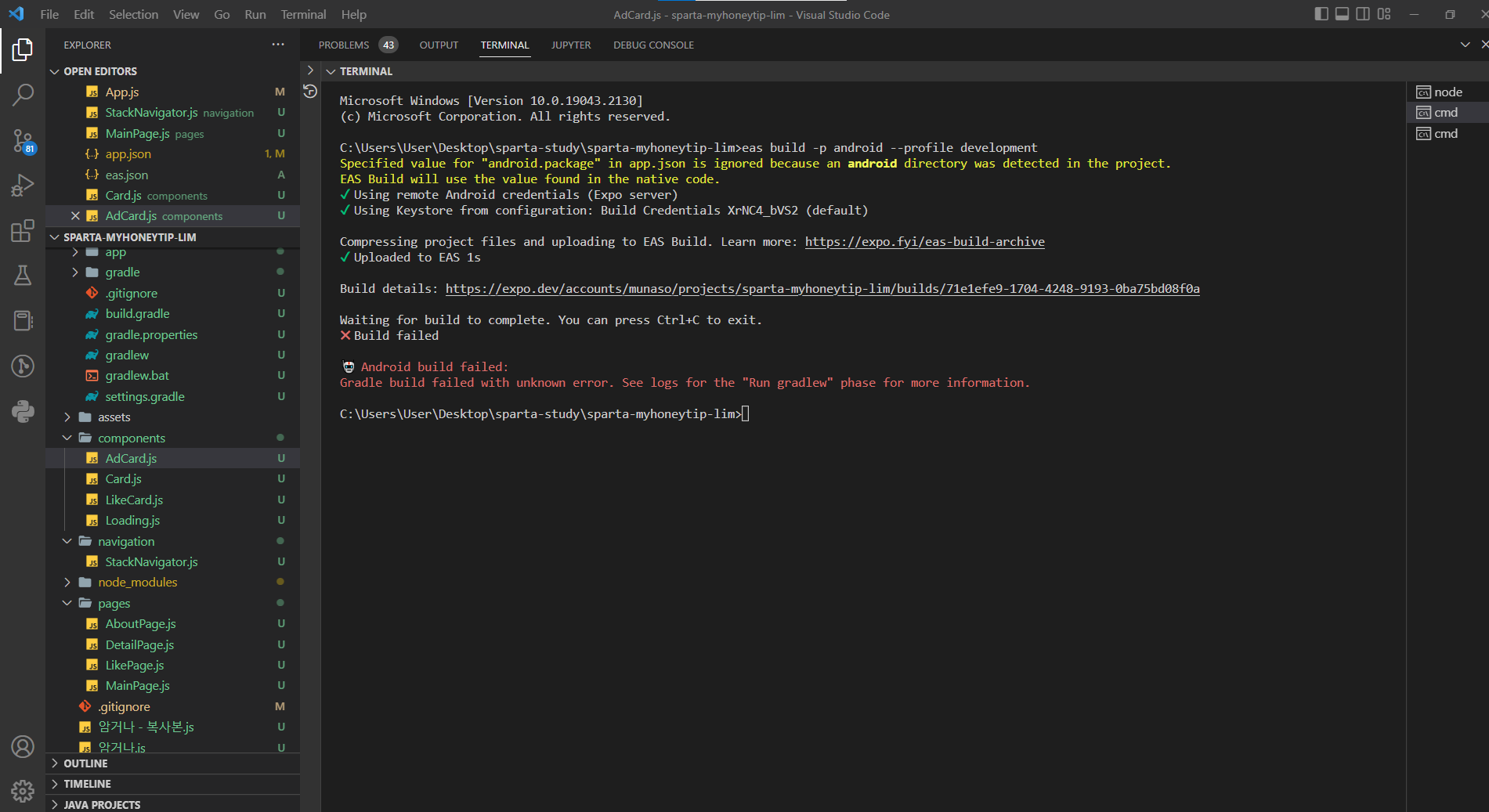Expand the terminal side chevron arrow
The height and width of the screenshot is (812, 1489).
coord(310,70)
